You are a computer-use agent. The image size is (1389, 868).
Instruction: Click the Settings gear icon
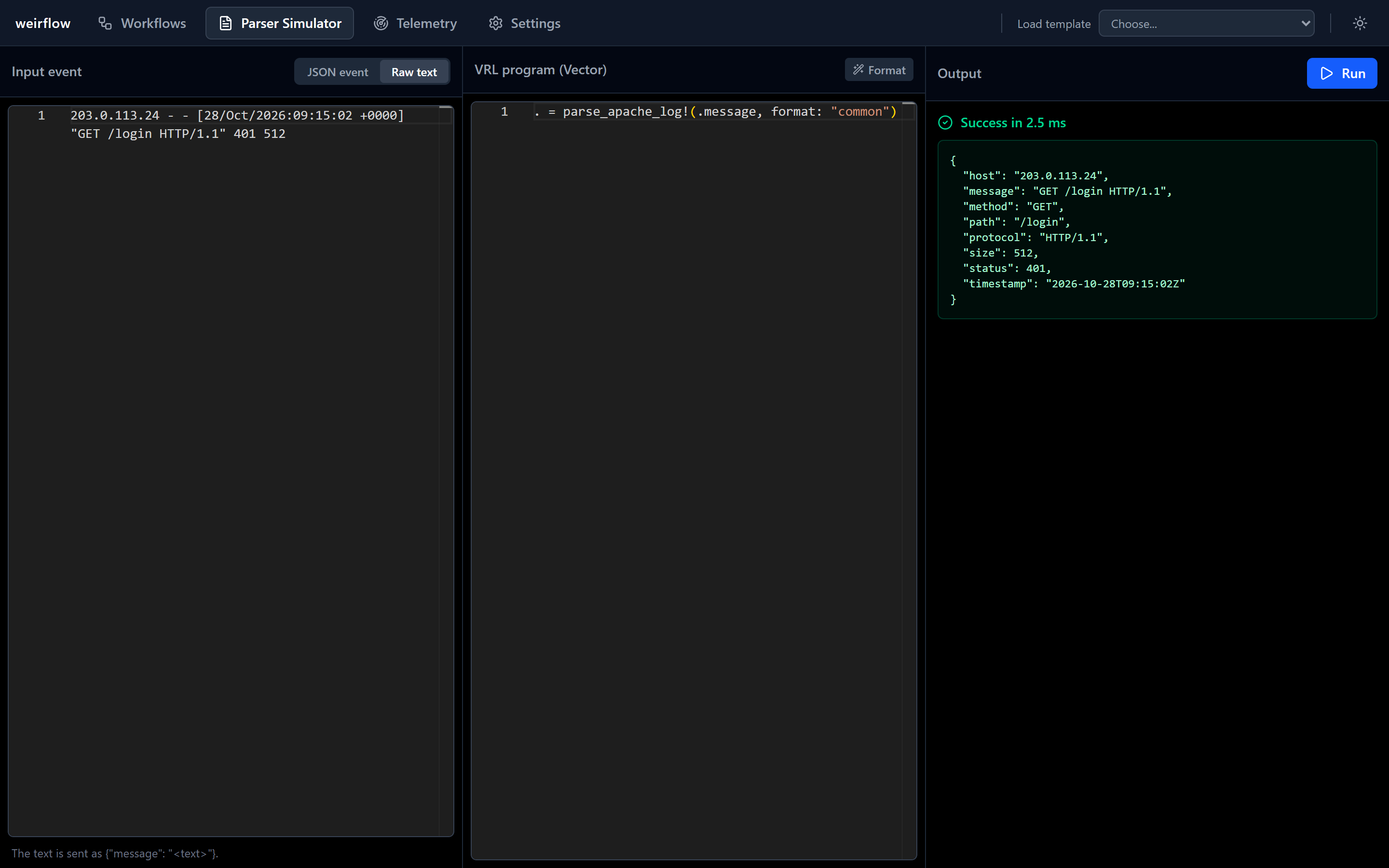point(495,23)
